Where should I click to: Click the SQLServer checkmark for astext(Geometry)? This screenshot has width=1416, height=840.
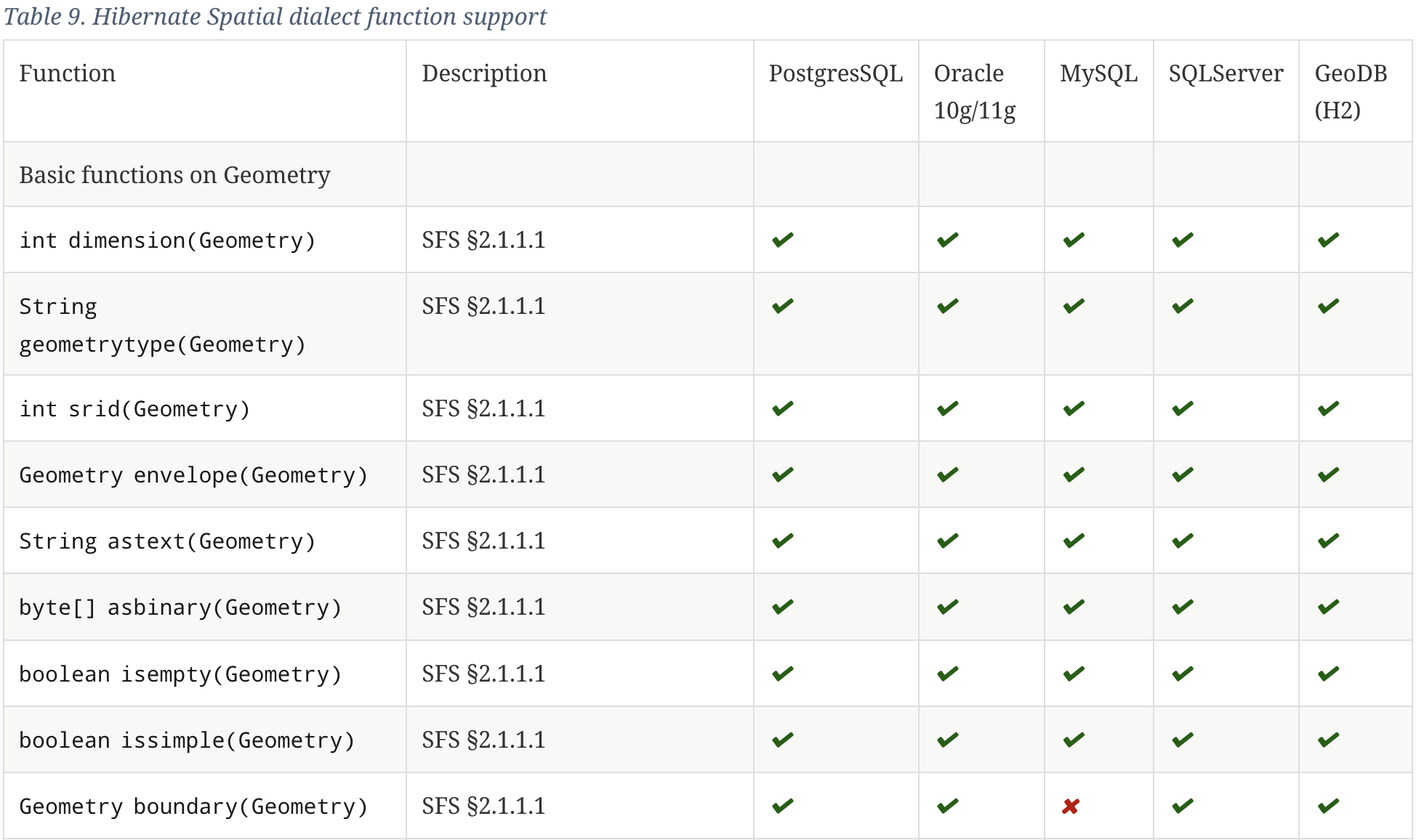(x=1183, y=541)
